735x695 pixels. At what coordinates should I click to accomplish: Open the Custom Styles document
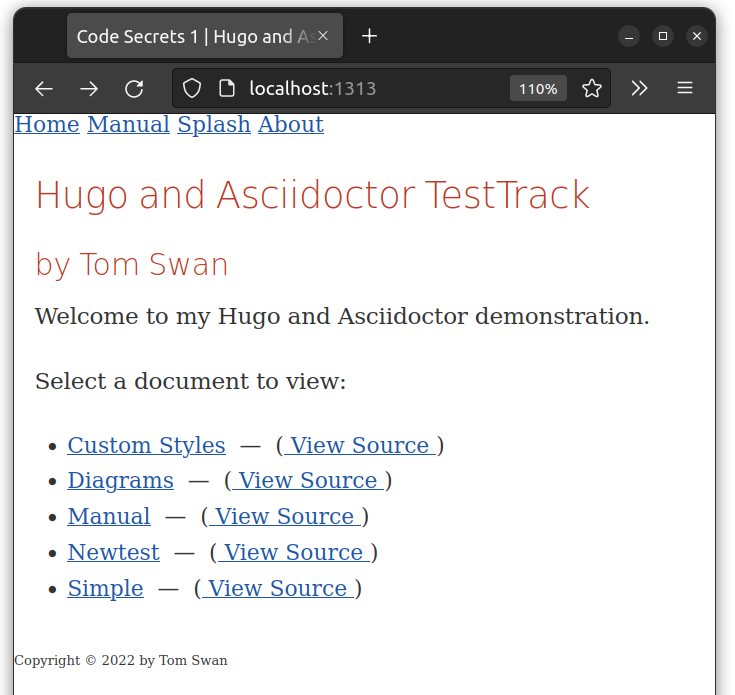pyautogui.click(x=146, y=445)
